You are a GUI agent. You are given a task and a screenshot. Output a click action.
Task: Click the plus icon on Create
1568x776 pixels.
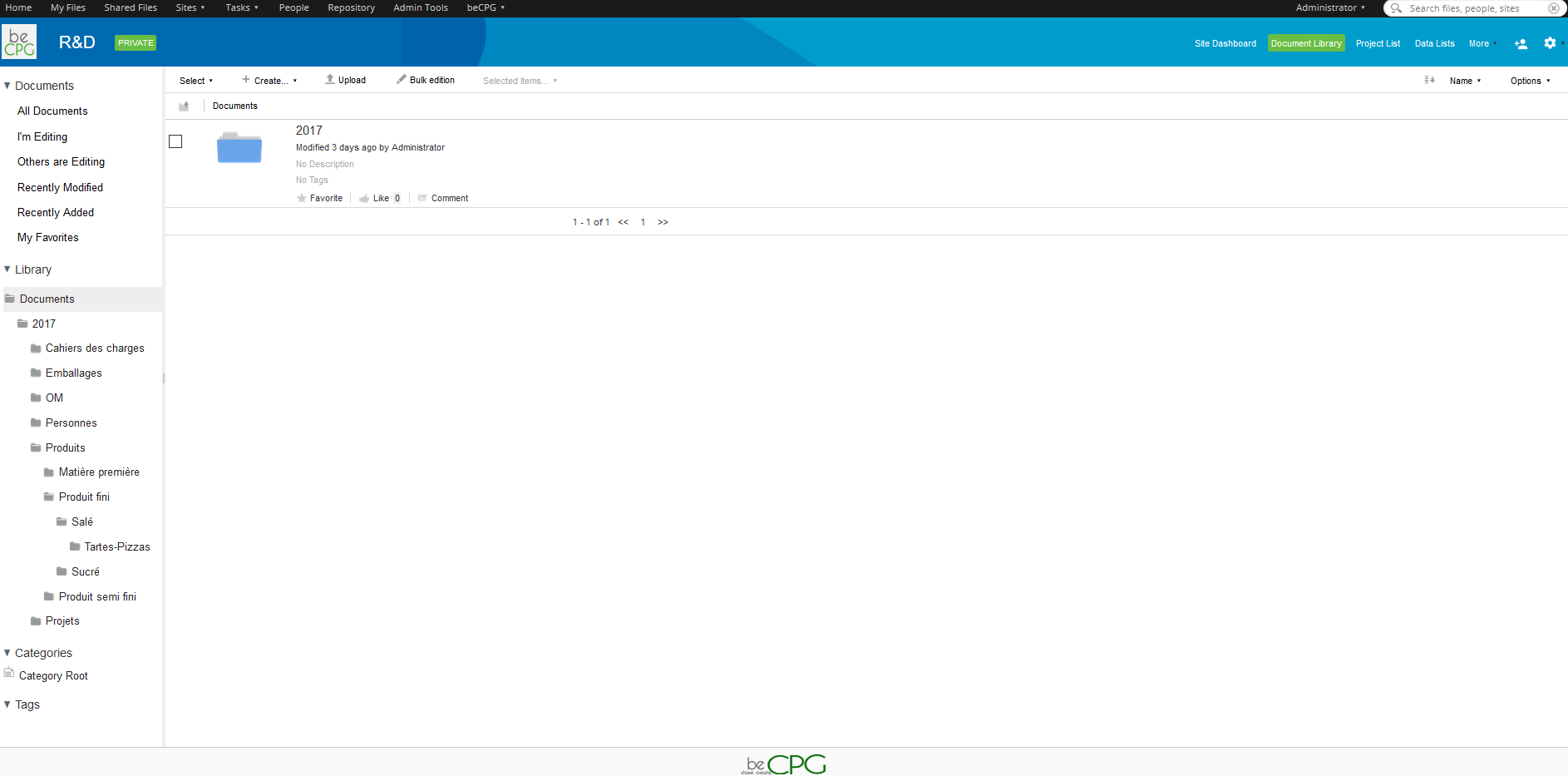coord(246,80)
